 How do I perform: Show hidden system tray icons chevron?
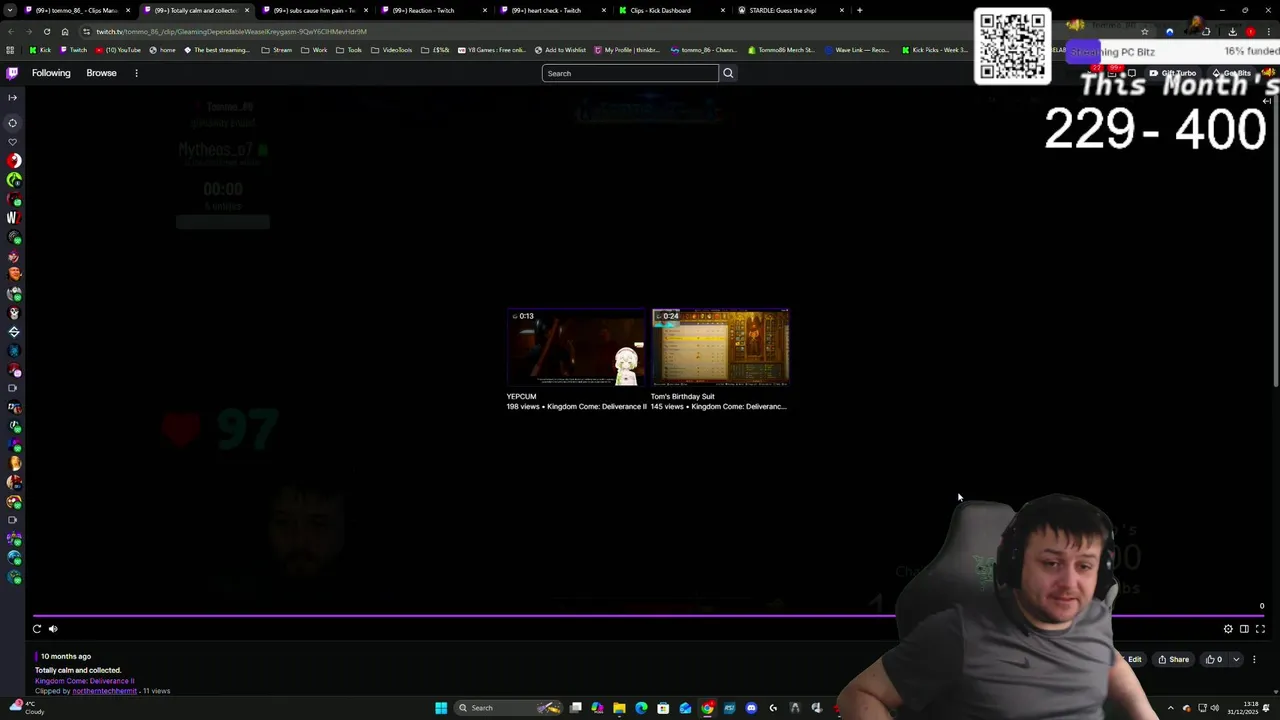[1170, 708]
